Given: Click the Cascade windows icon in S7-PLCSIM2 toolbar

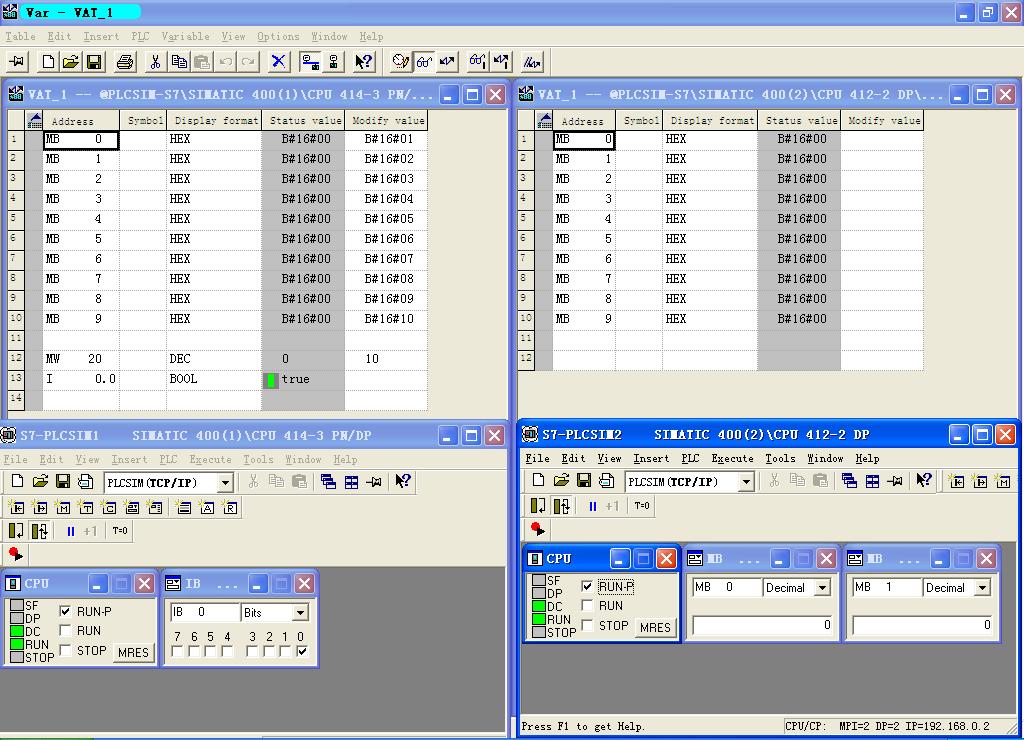Looking at the screenshot, I should (849, 481).
